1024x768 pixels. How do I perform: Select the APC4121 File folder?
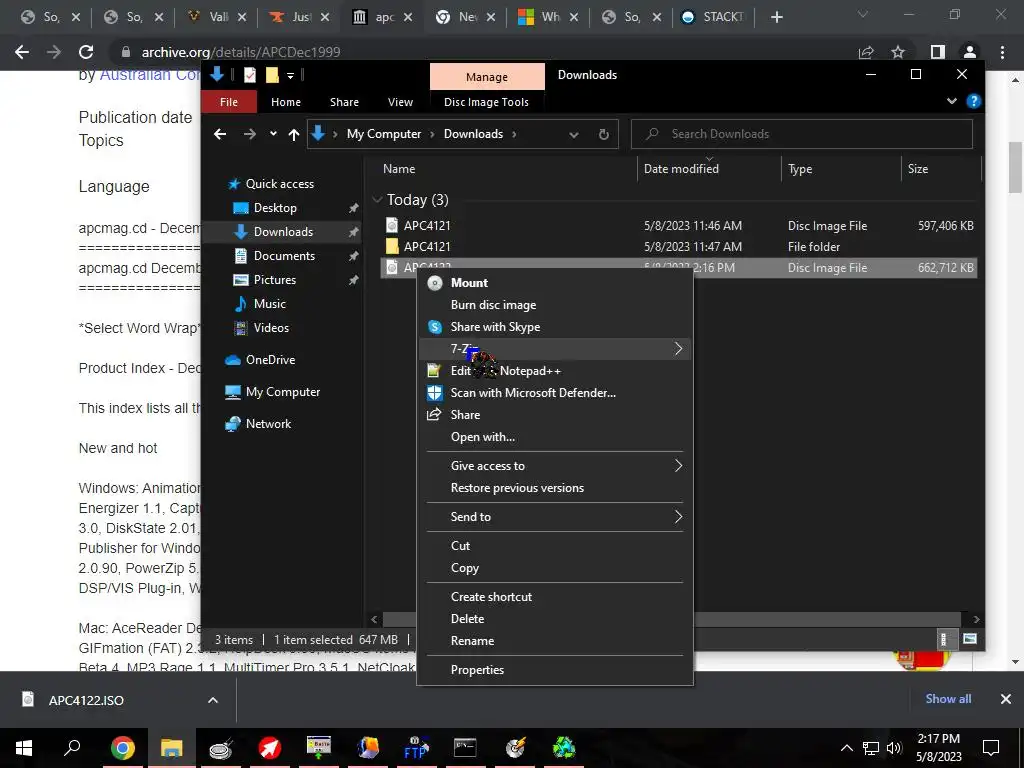[x=678, y=246]
